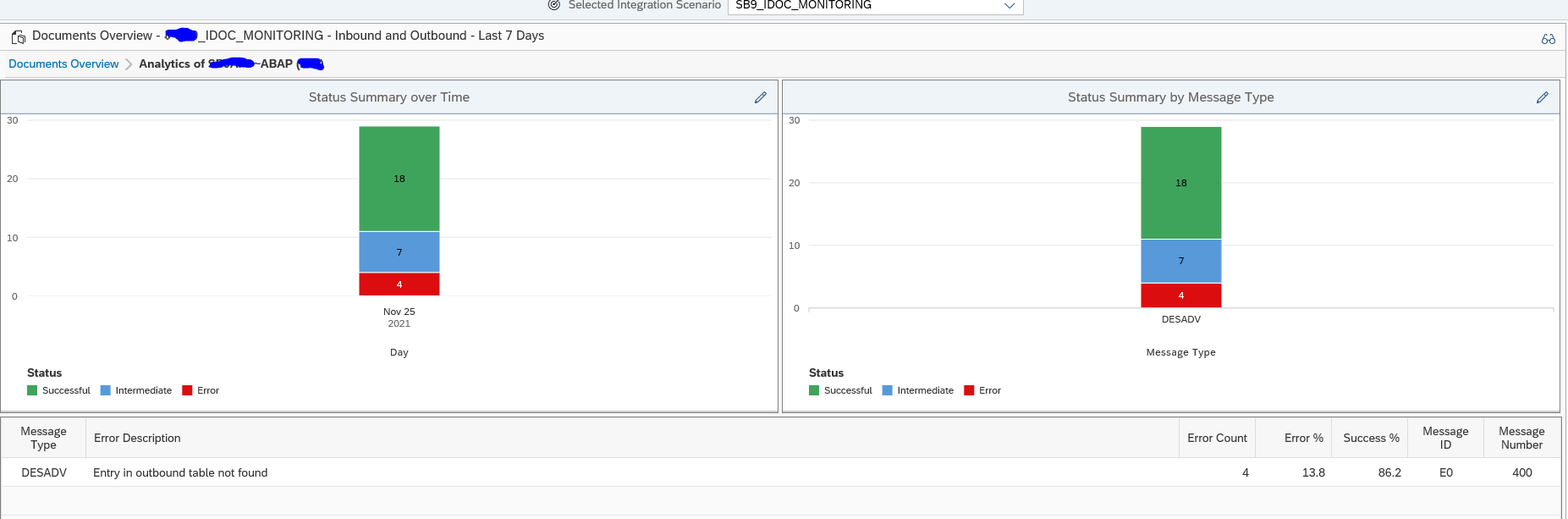Image resolution: width=1568 pixels, height=519 pixels.
Task: Select the green 18 segment for Nov 25
Action: (399, 179)
